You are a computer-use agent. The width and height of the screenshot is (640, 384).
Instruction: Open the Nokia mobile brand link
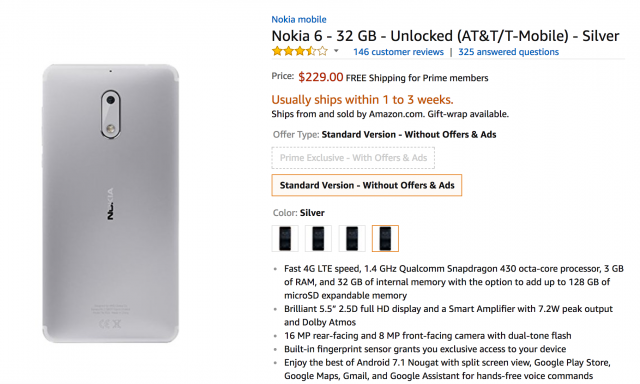coord(299,19)
